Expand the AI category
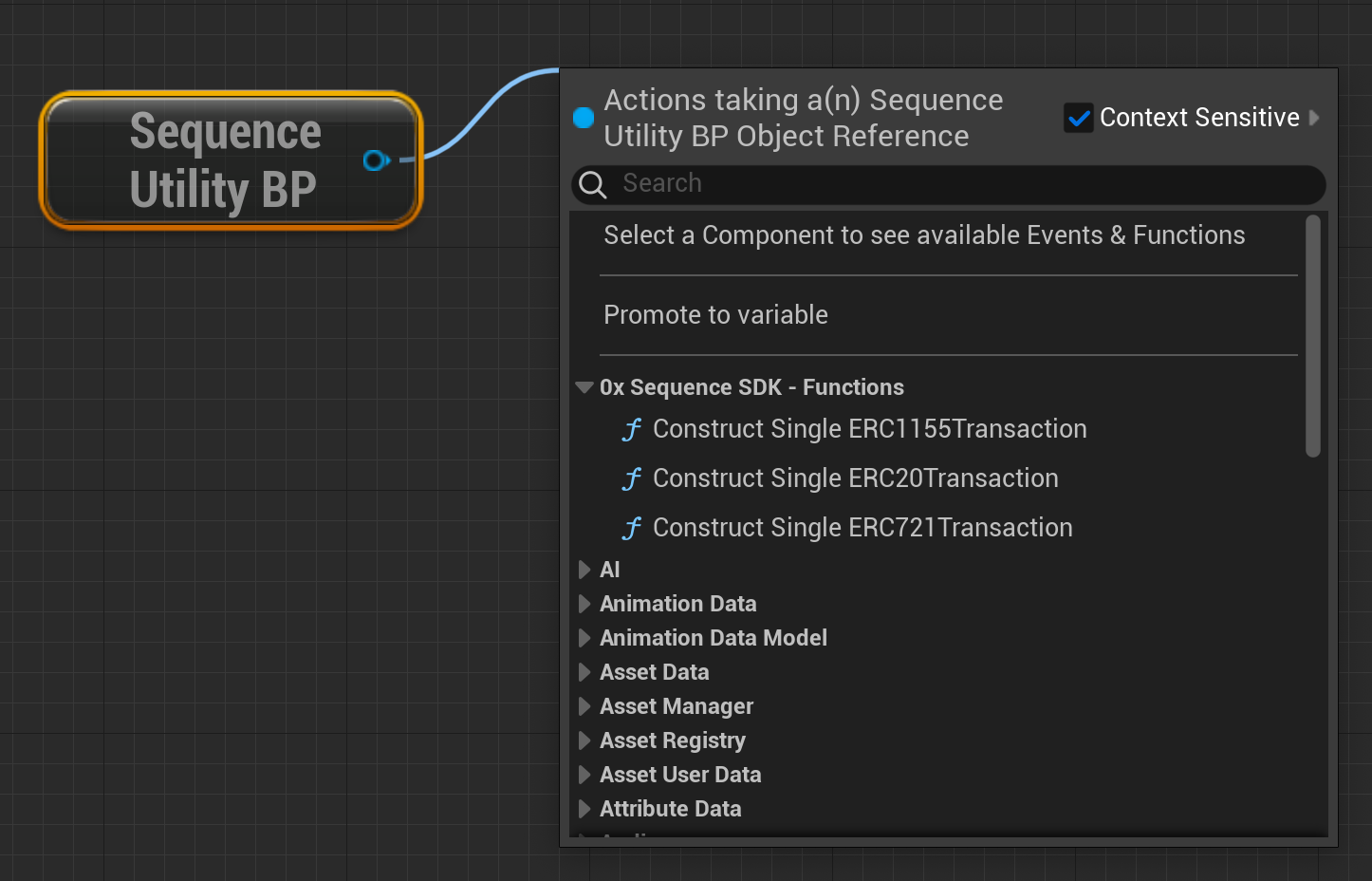Screen dimensions: 1372x881 tap(584, 570)
